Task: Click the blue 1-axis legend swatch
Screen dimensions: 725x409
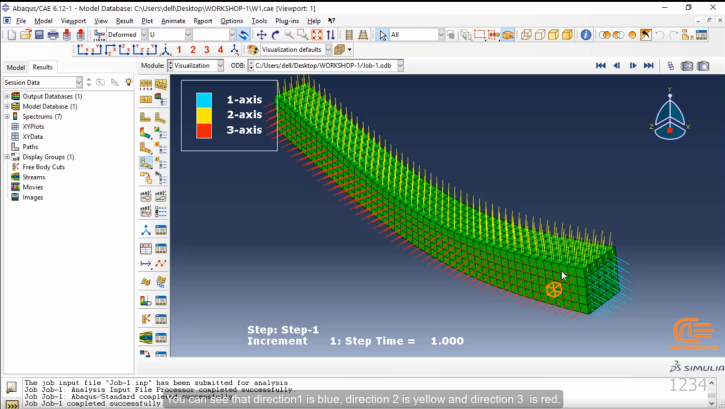Action: tap(204, 100)
